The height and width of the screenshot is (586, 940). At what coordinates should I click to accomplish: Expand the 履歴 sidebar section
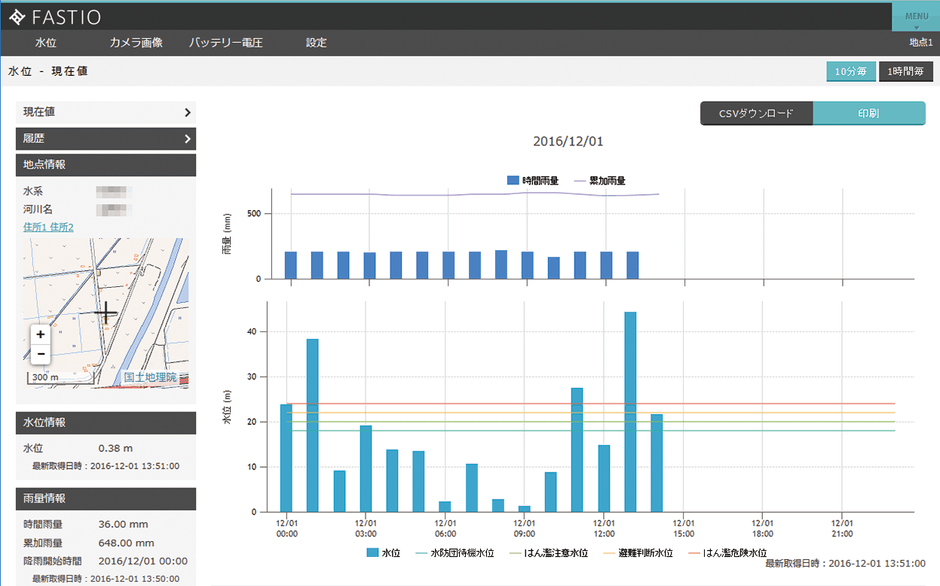(x=105, y=139)
